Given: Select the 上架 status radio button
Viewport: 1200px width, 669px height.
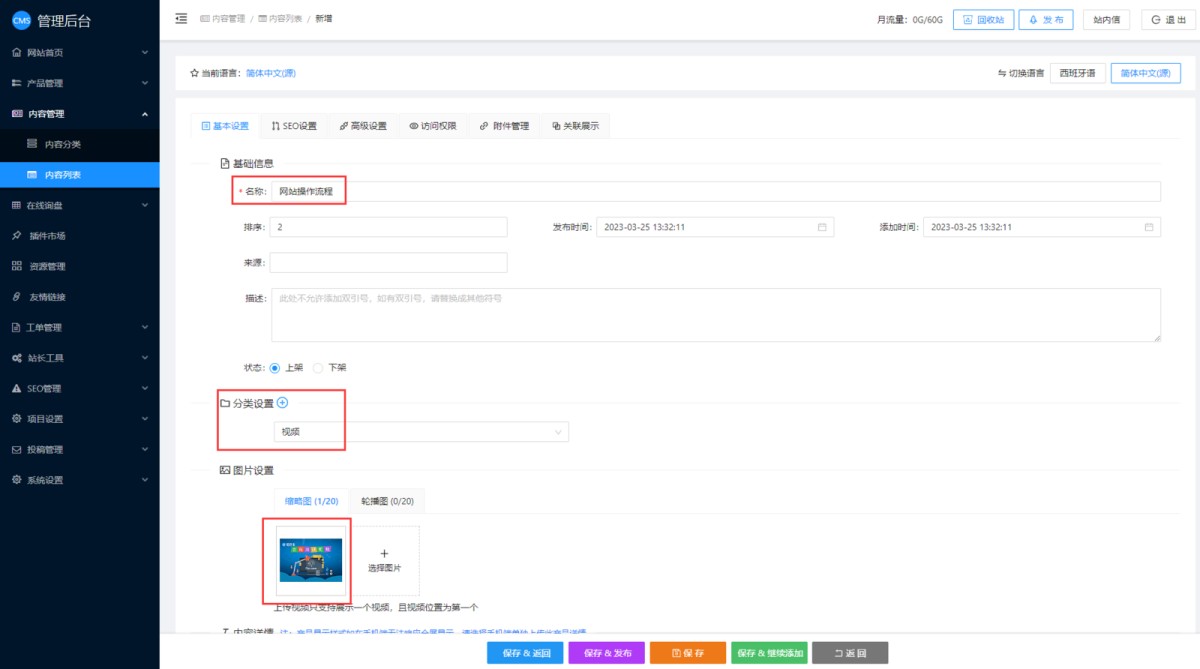Looking at the screenshot, I should coord(276,367).
